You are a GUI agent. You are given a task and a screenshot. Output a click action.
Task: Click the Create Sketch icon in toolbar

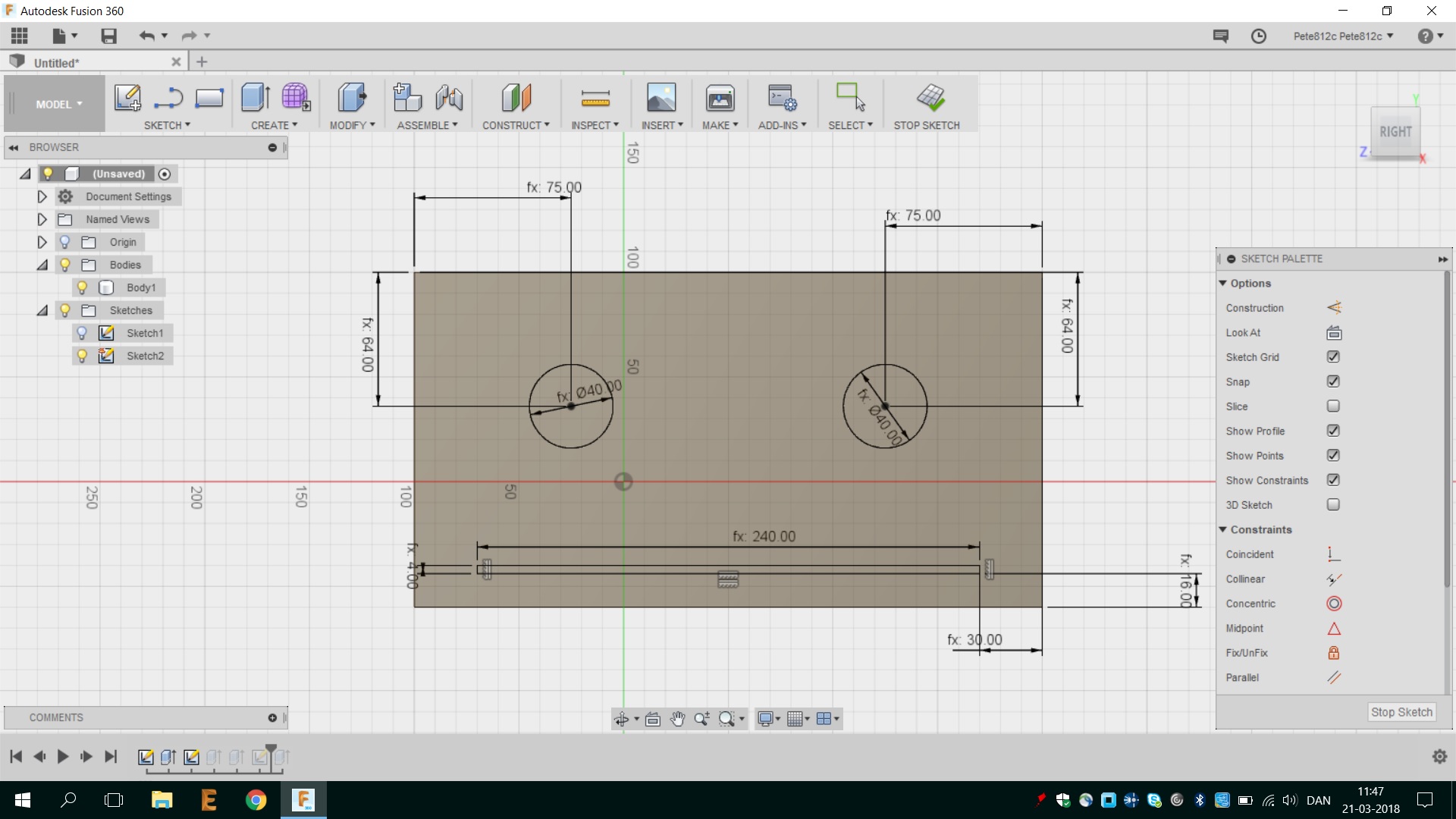point(127,98)
